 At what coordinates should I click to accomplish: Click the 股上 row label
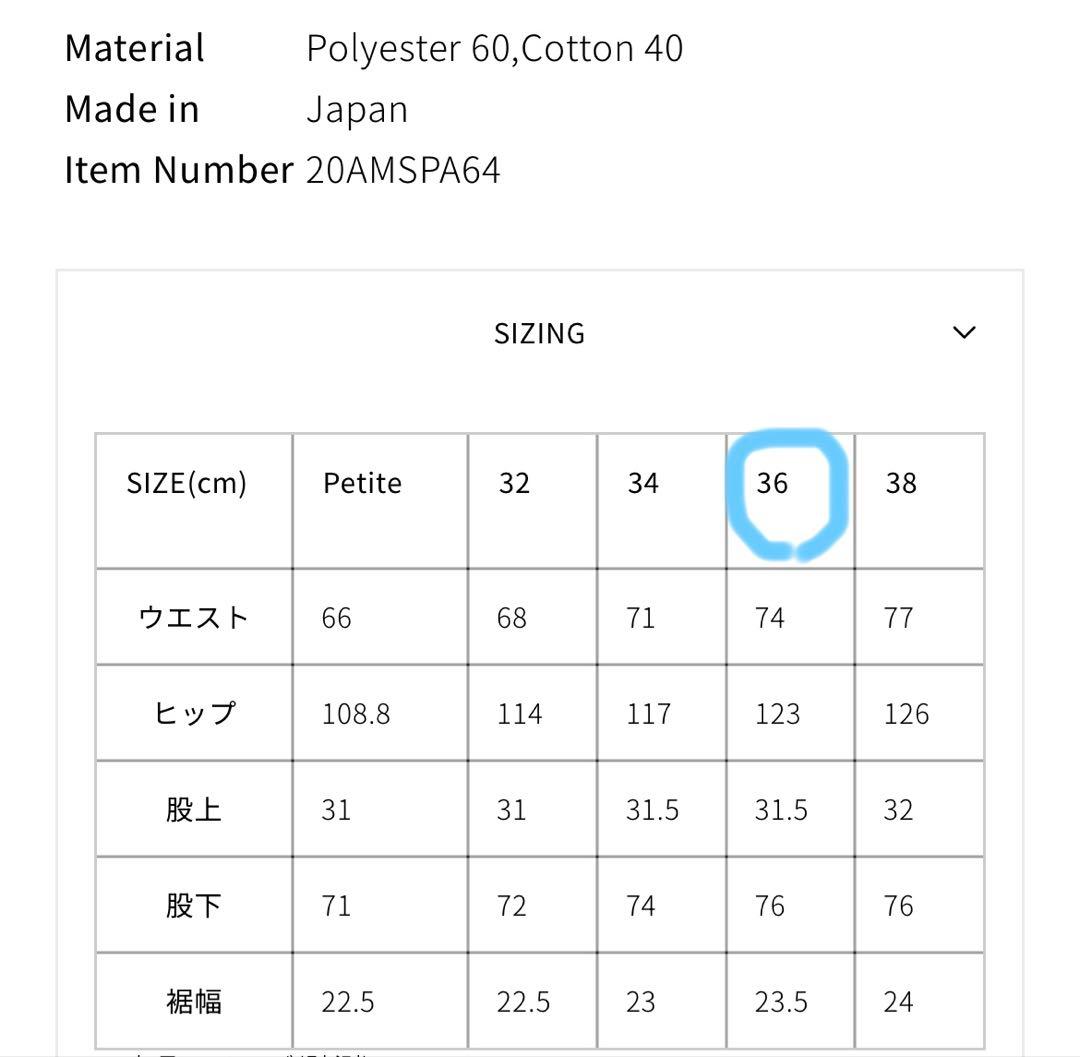[x=192, y=809]
